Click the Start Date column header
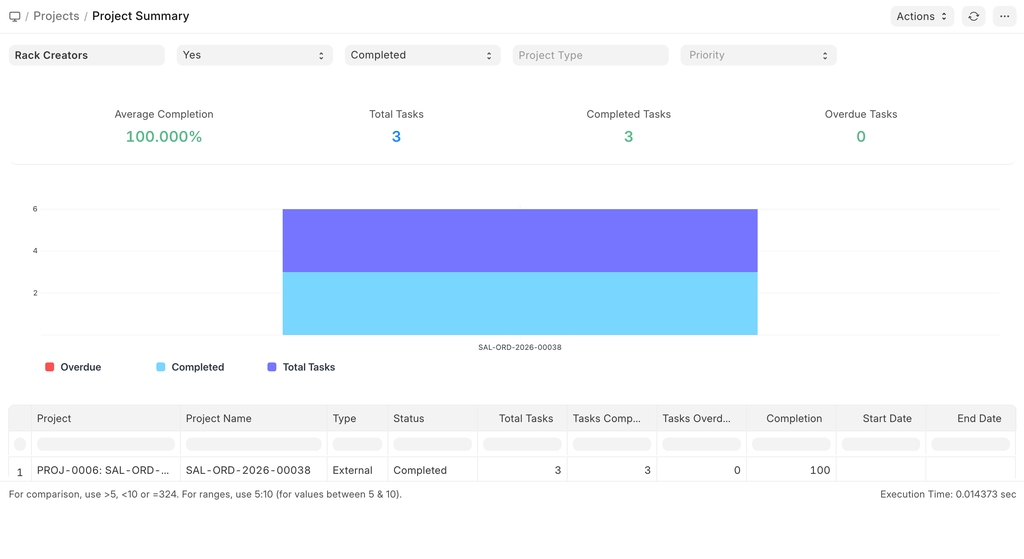The width and height of the screenshot is (1024, 559). point(887,418)
